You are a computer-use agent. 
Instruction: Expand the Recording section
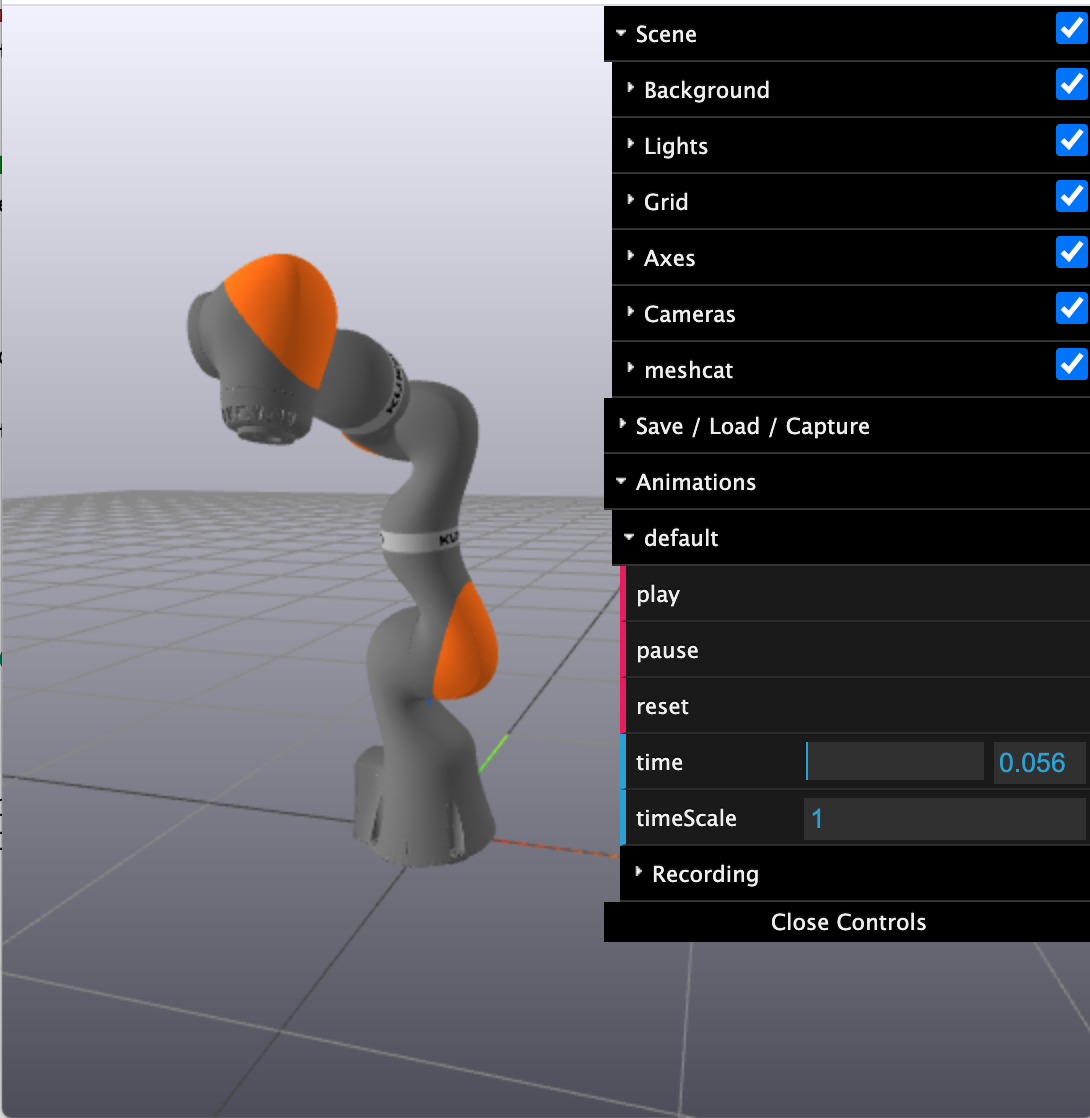[703, 874]
